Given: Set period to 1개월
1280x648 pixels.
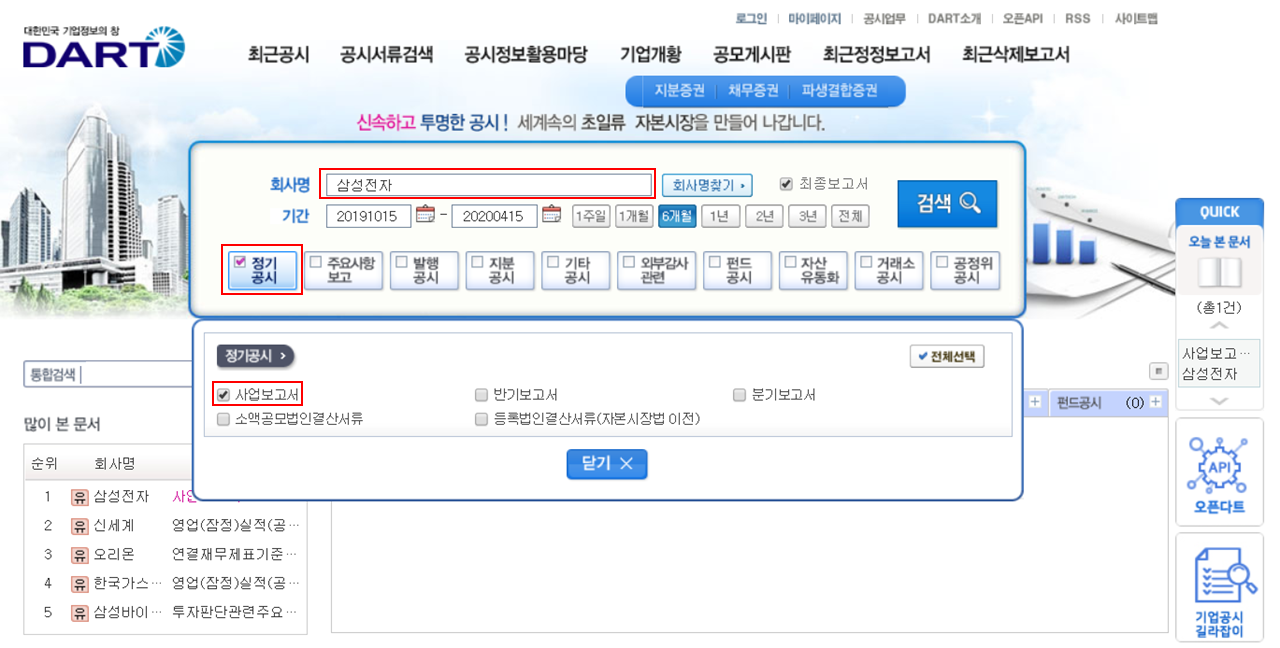Looking at the screenshot, I should [x=634, y=216].
